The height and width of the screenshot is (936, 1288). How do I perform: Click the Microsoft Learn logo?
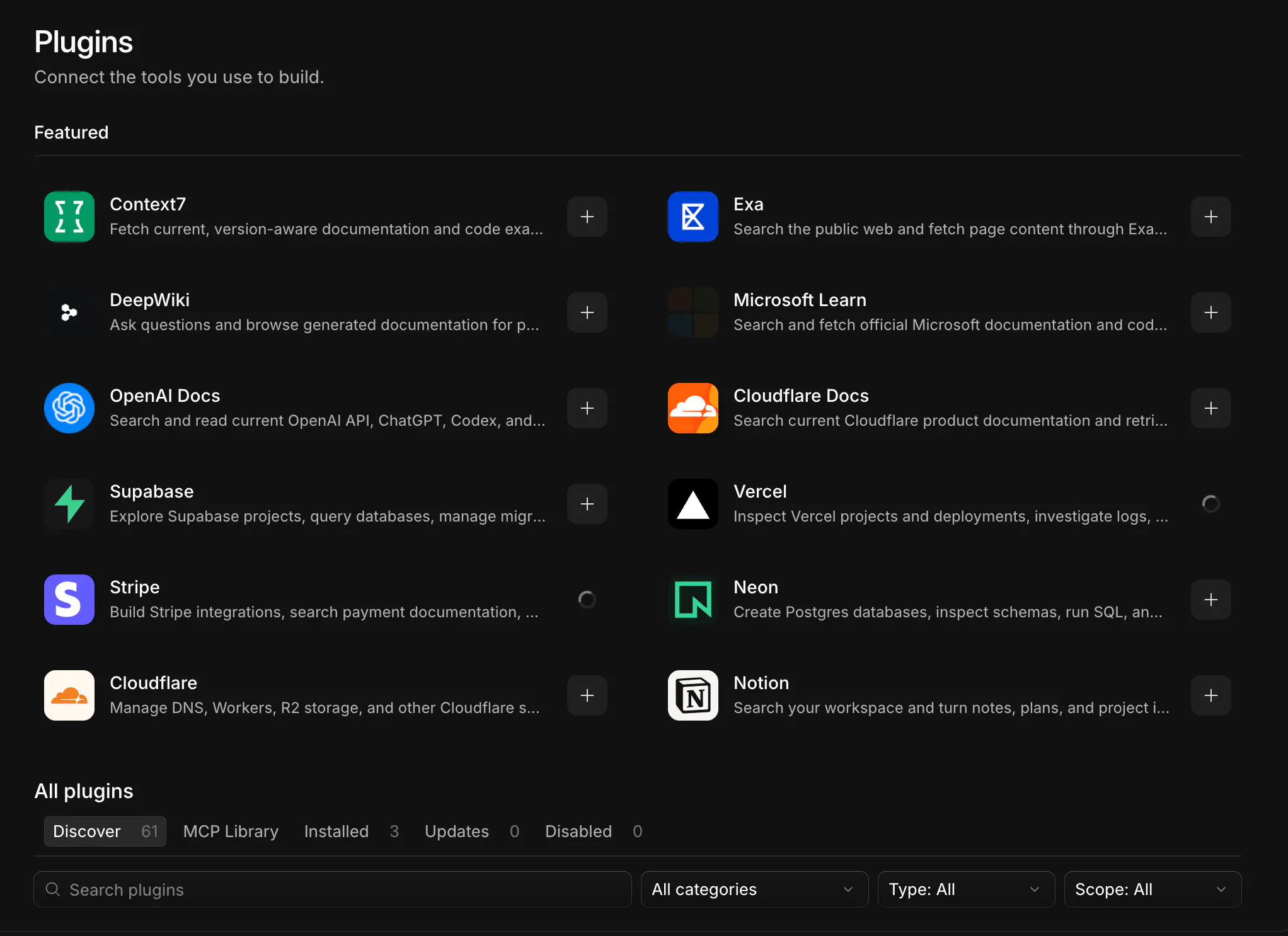(x=693, y=312)
